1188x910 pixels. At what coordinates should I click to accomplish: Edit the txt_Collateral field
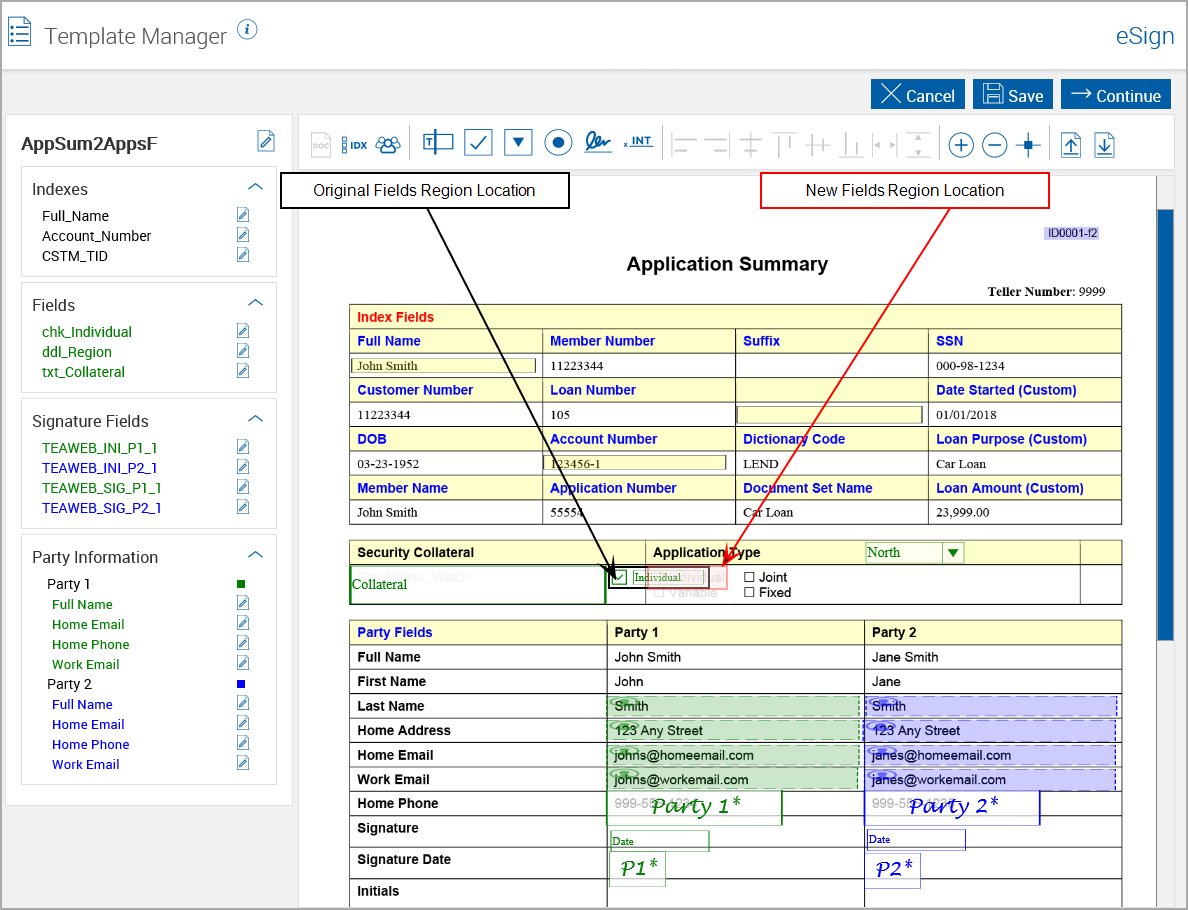coord(242,371)
